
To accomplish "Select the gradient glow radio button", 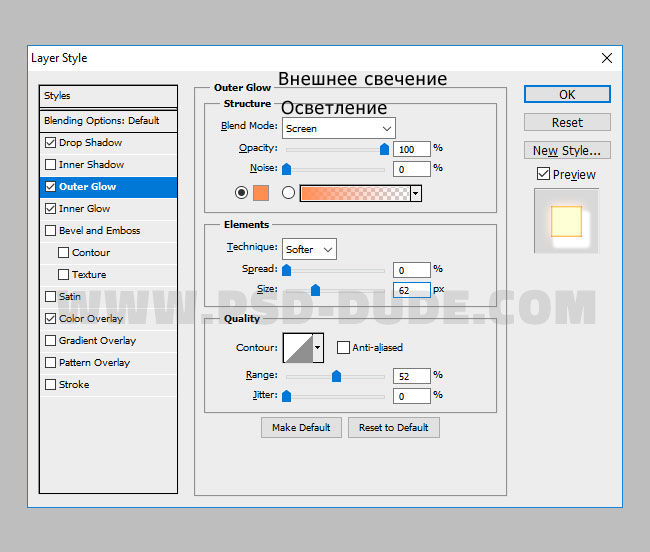I will [x=289, y=193].
